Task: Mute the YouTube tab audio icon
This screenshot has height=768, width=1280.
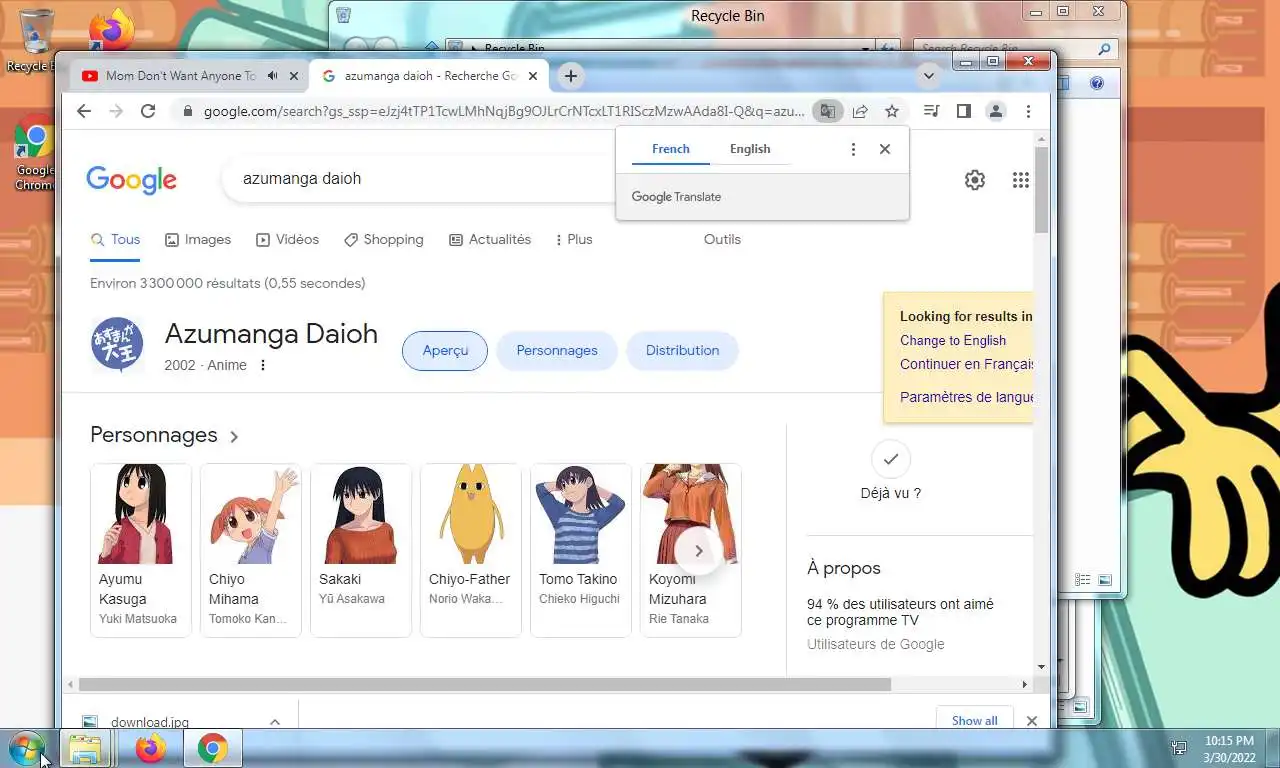Action: click(272, 76)
